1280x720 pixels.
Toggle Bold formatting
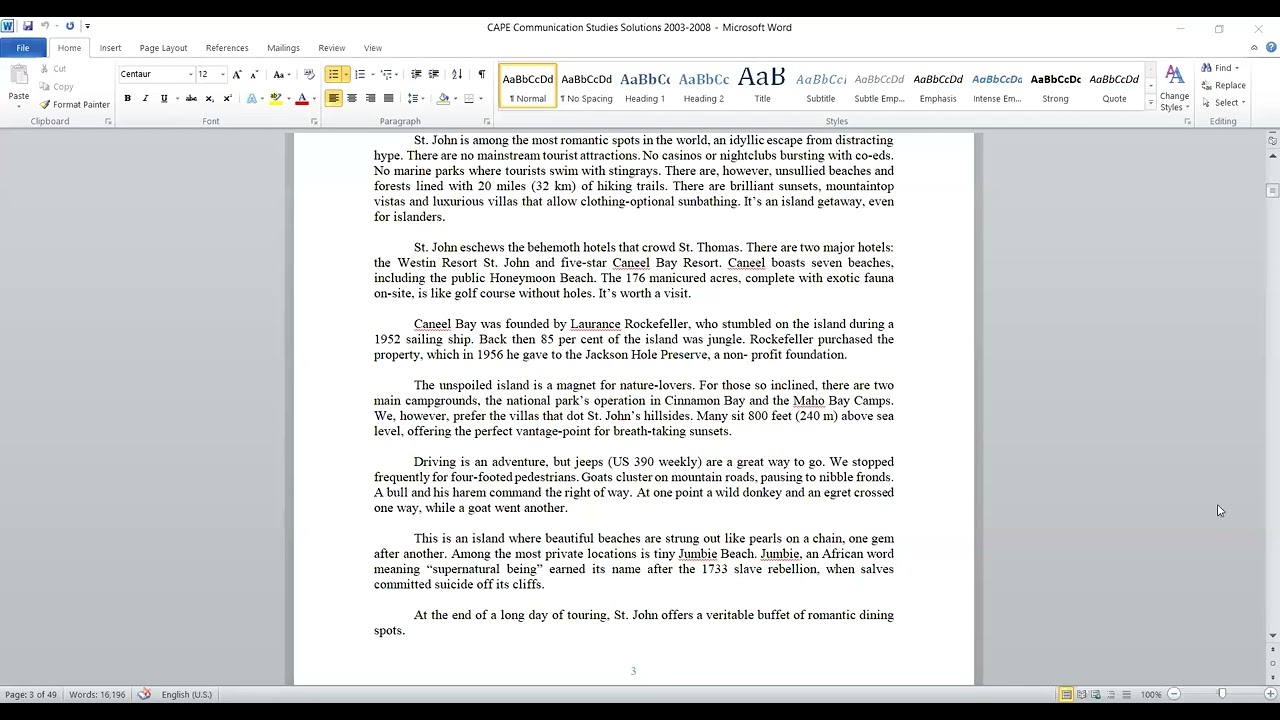127,98
